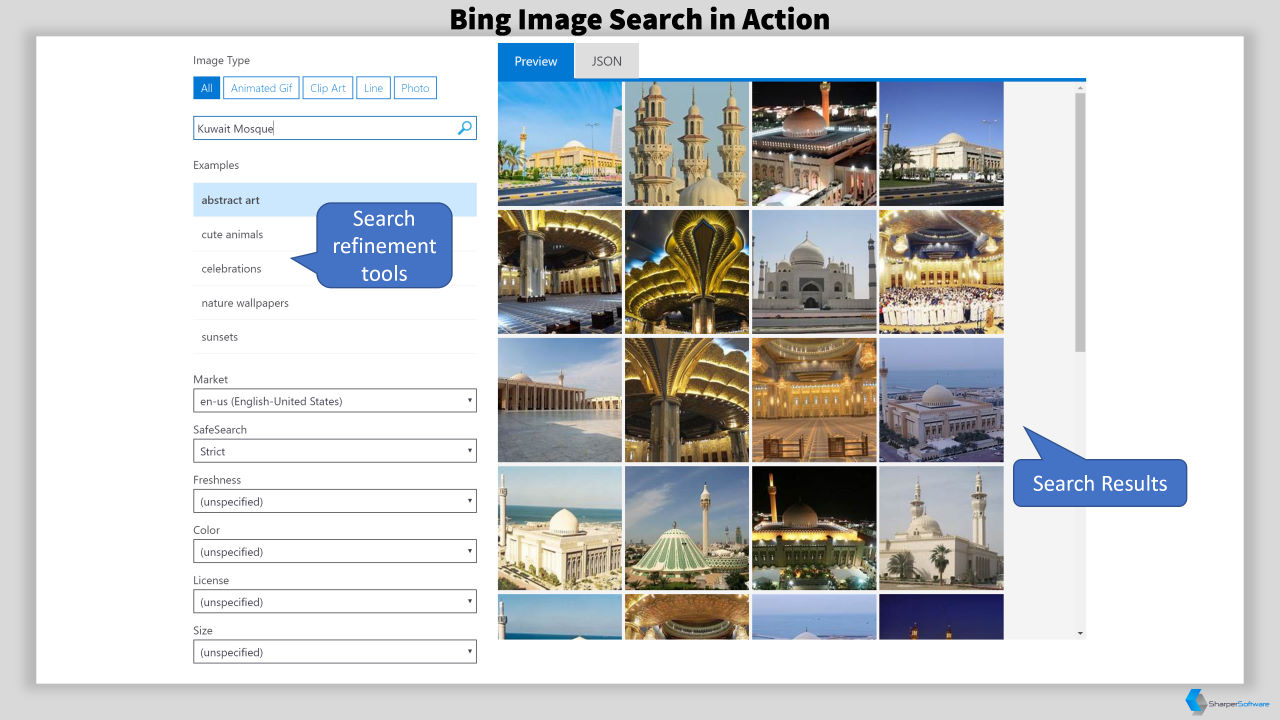The height and width of the screenshot is (720, 1280).
Task: Filter by Clip Art image type
Action: (x=328, y=88)
